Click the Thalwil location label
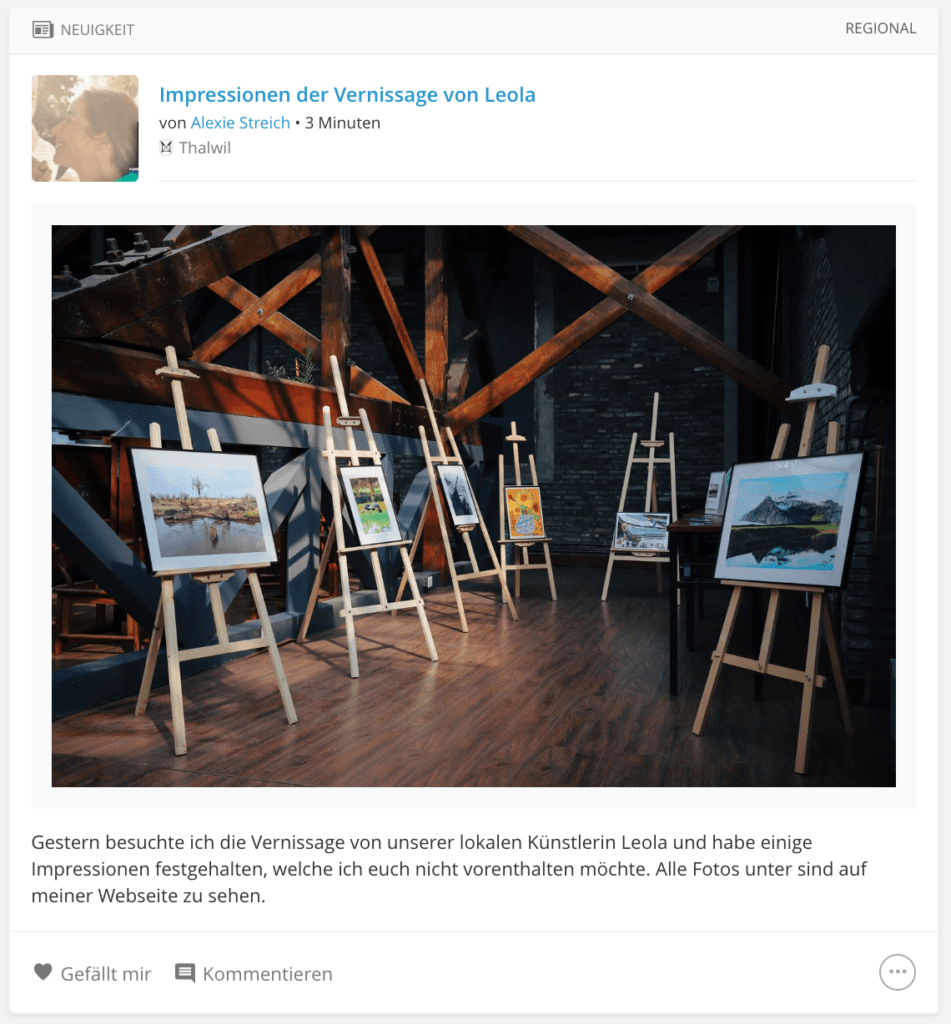Viewport: 951px width, 1024px height. pos(204,148)
